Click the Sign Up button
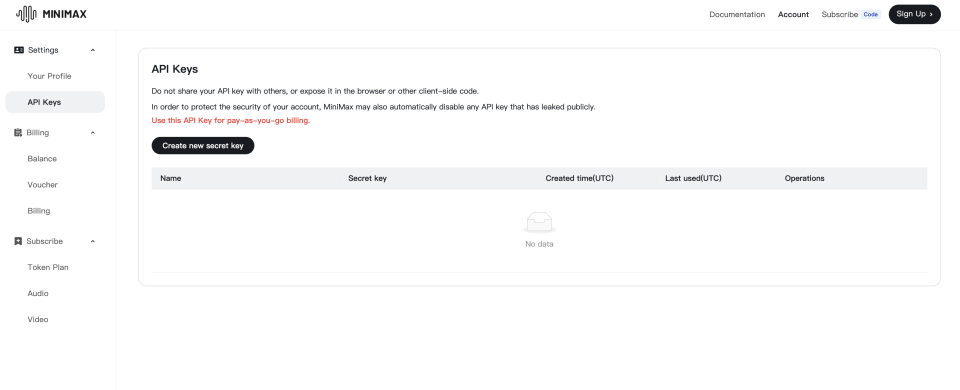This screenshot has width=960, height=390. (914, 14)
